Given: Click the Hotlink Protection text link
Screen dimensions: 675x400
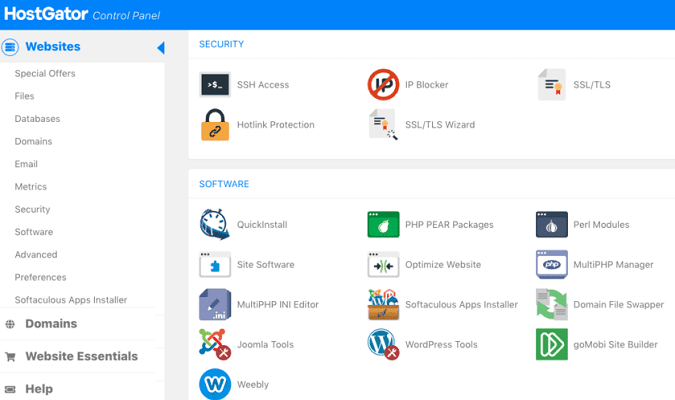Looking at the screenshot, I should [276, 125].
